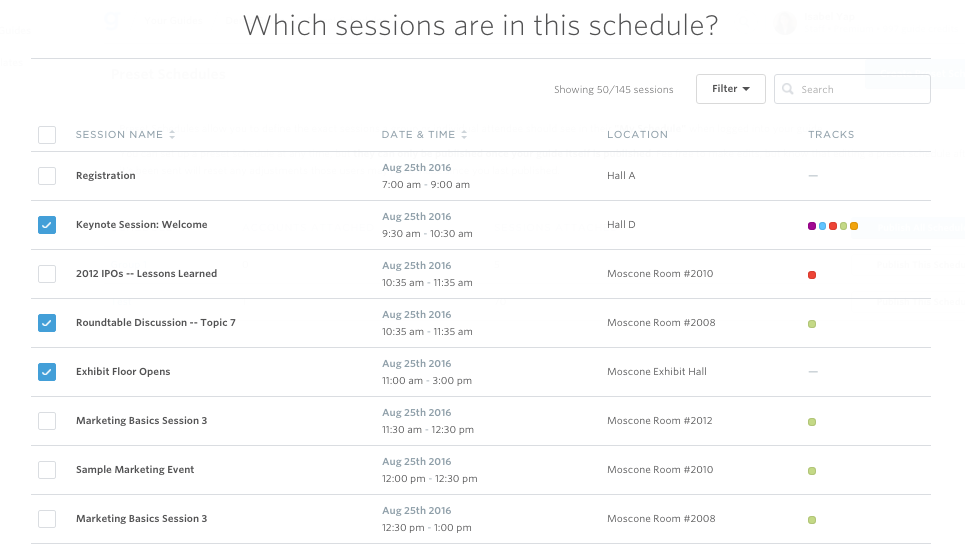The width and height of the screenshot is (965, 545).
Task: Click into the Search sessions field
Action: pyautogui.click(x=852, y=89)
